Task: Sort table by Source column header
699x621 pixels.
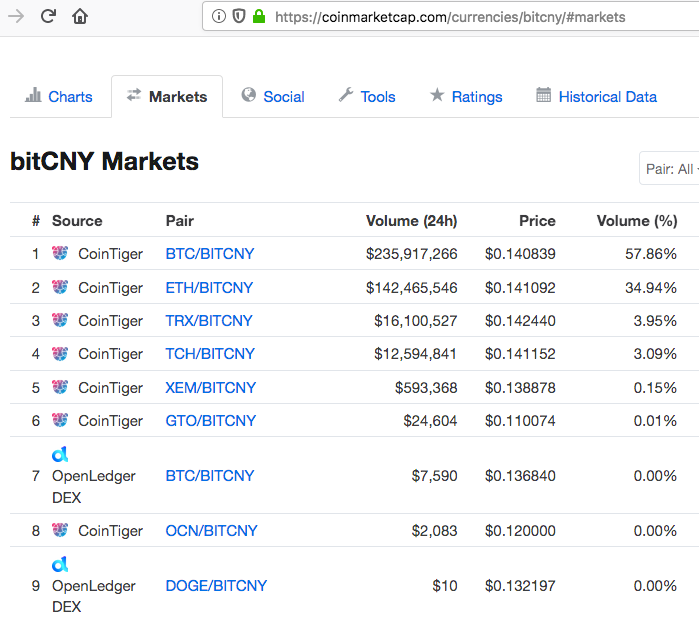Action: pyautogui.click(x=77, y=221)
